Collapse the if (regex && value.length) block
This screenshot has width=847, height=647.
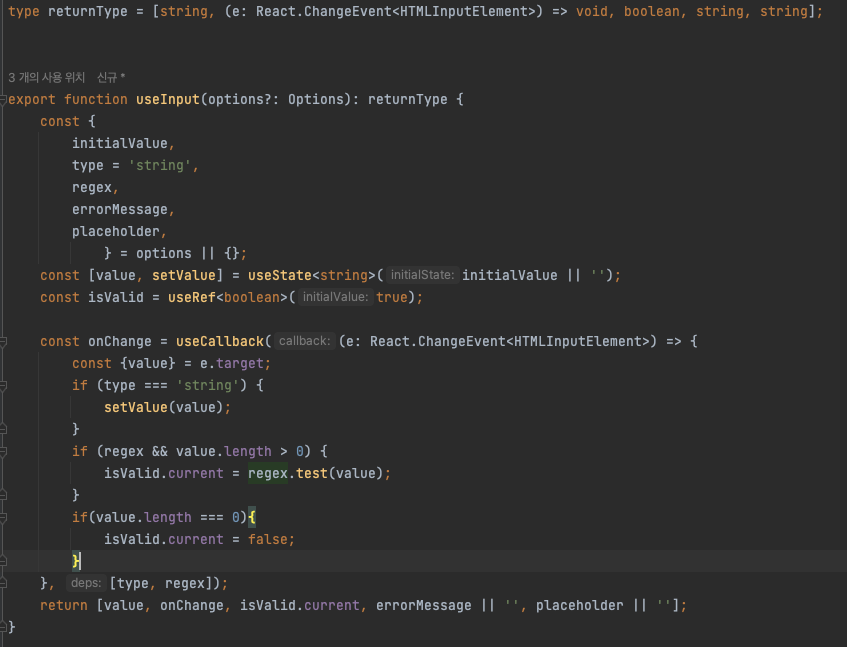pyautogui.click(x=3, y=451)
